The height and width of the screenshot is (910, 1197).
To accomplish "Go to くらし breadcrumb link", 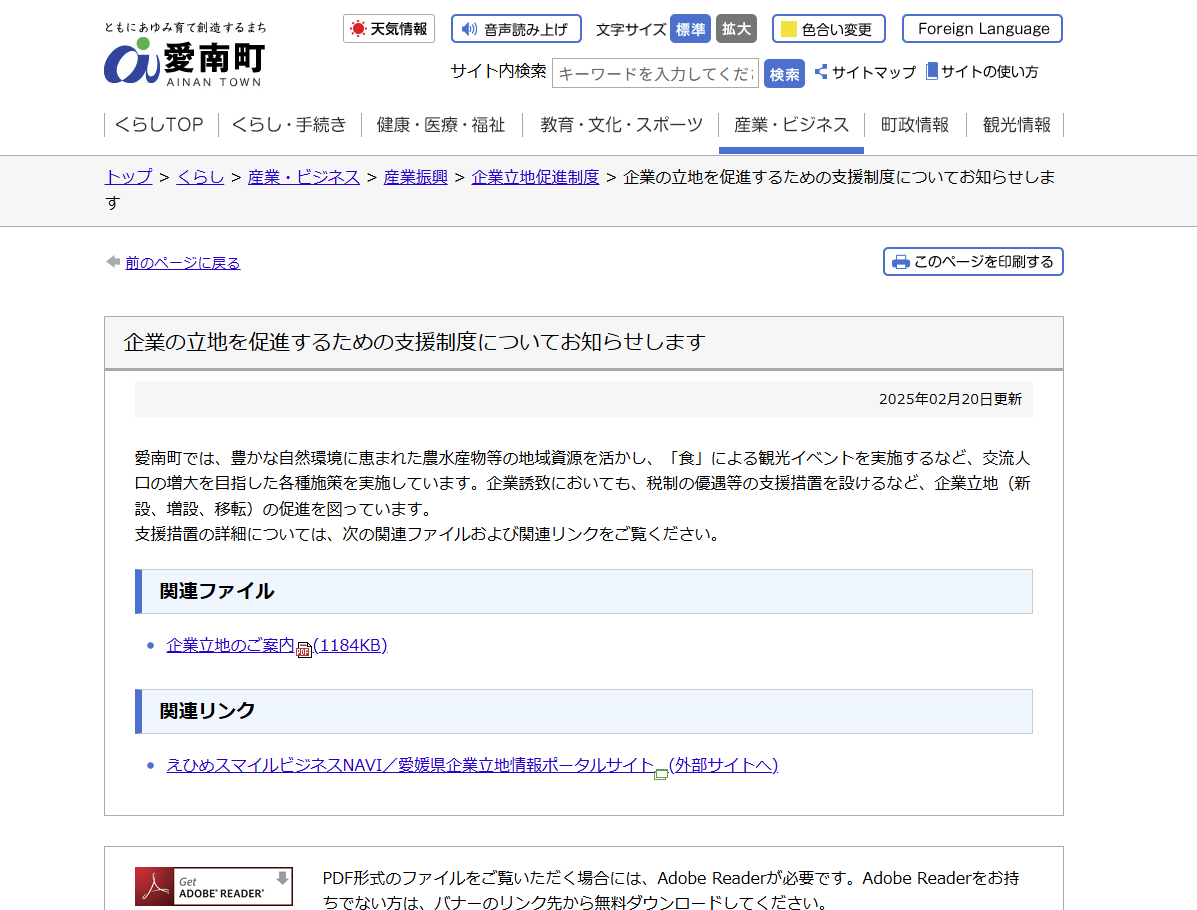I will click(x=200, y=177).
